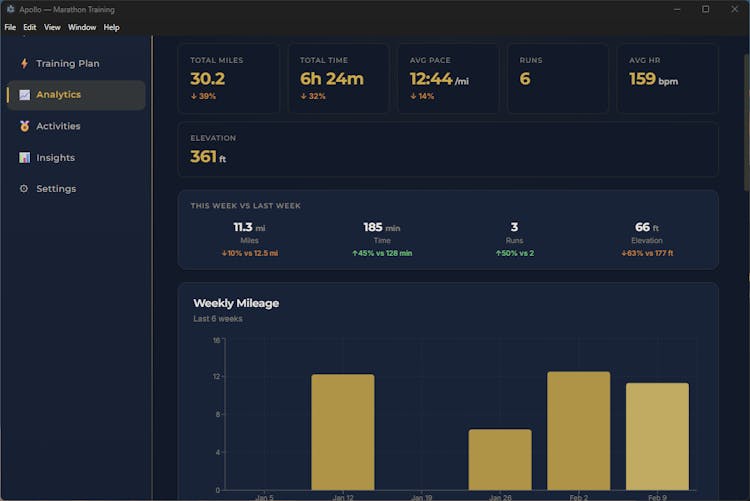The image size is (750, 501).
Task: Minimize the Apollo window
Action: pyautogui.click(x=677, y=9)
